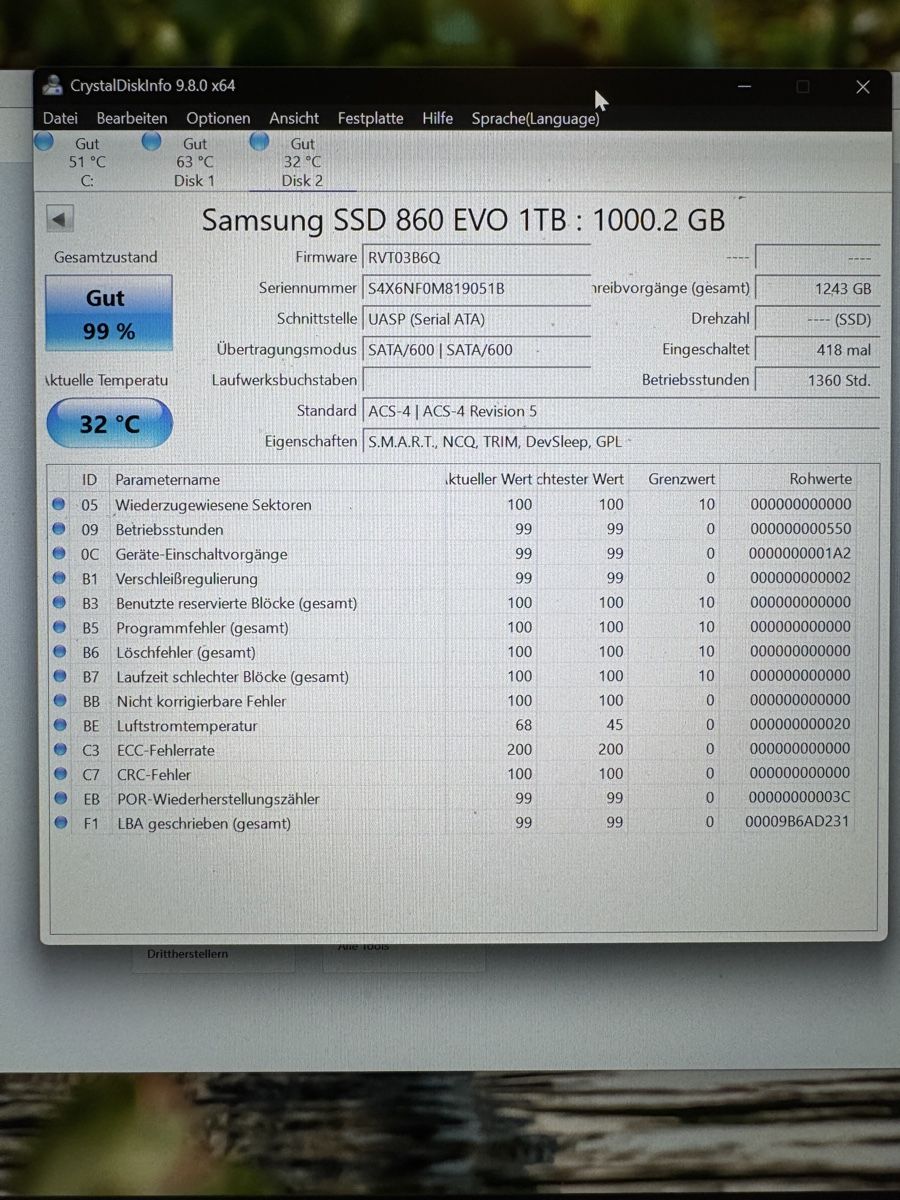Screen dimensions: 900x1200
Task: Select drive C: at 51 °C
Action: click(75, 161)
